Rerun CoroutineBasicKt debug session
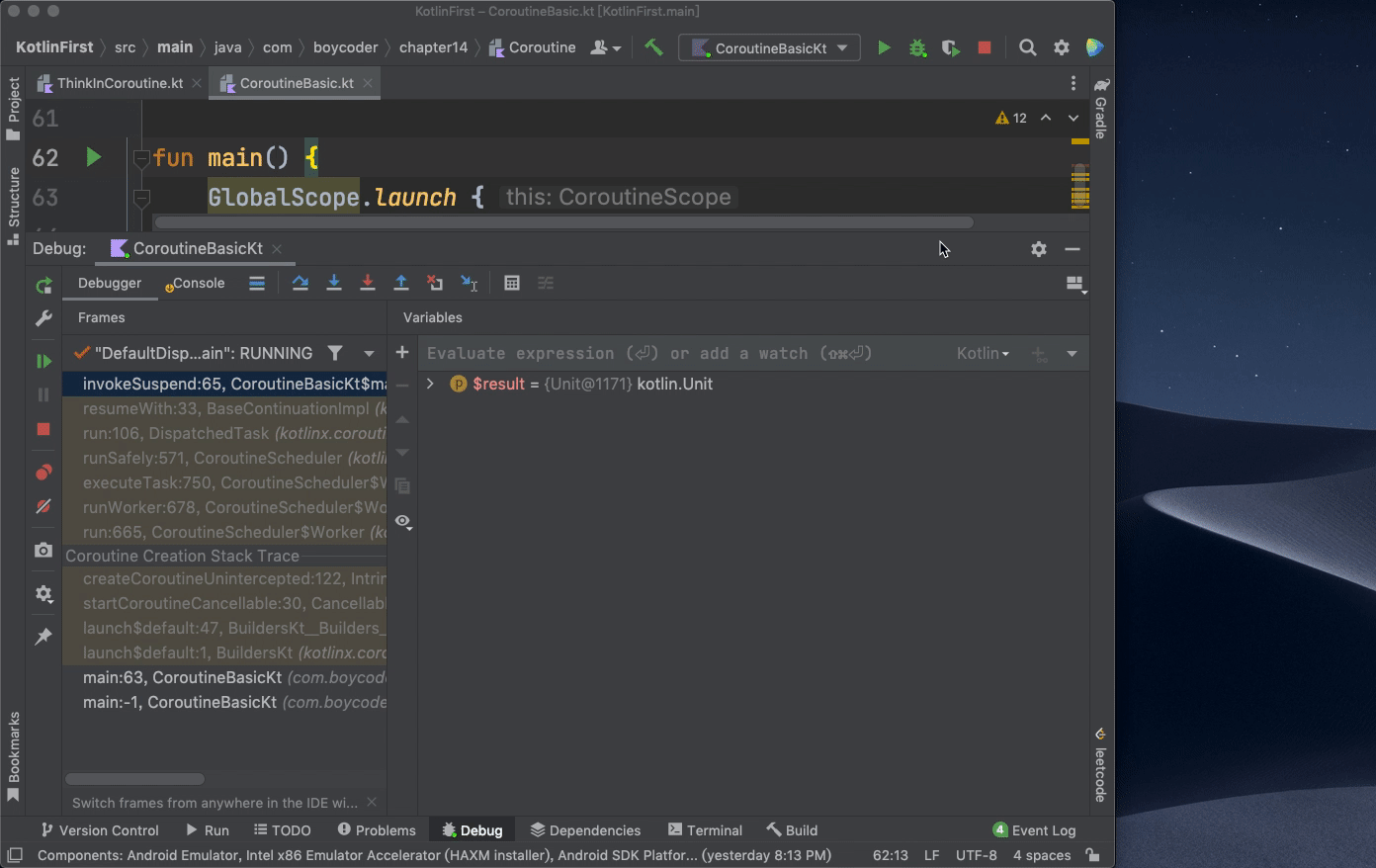1376x868 pixels. 43,286
